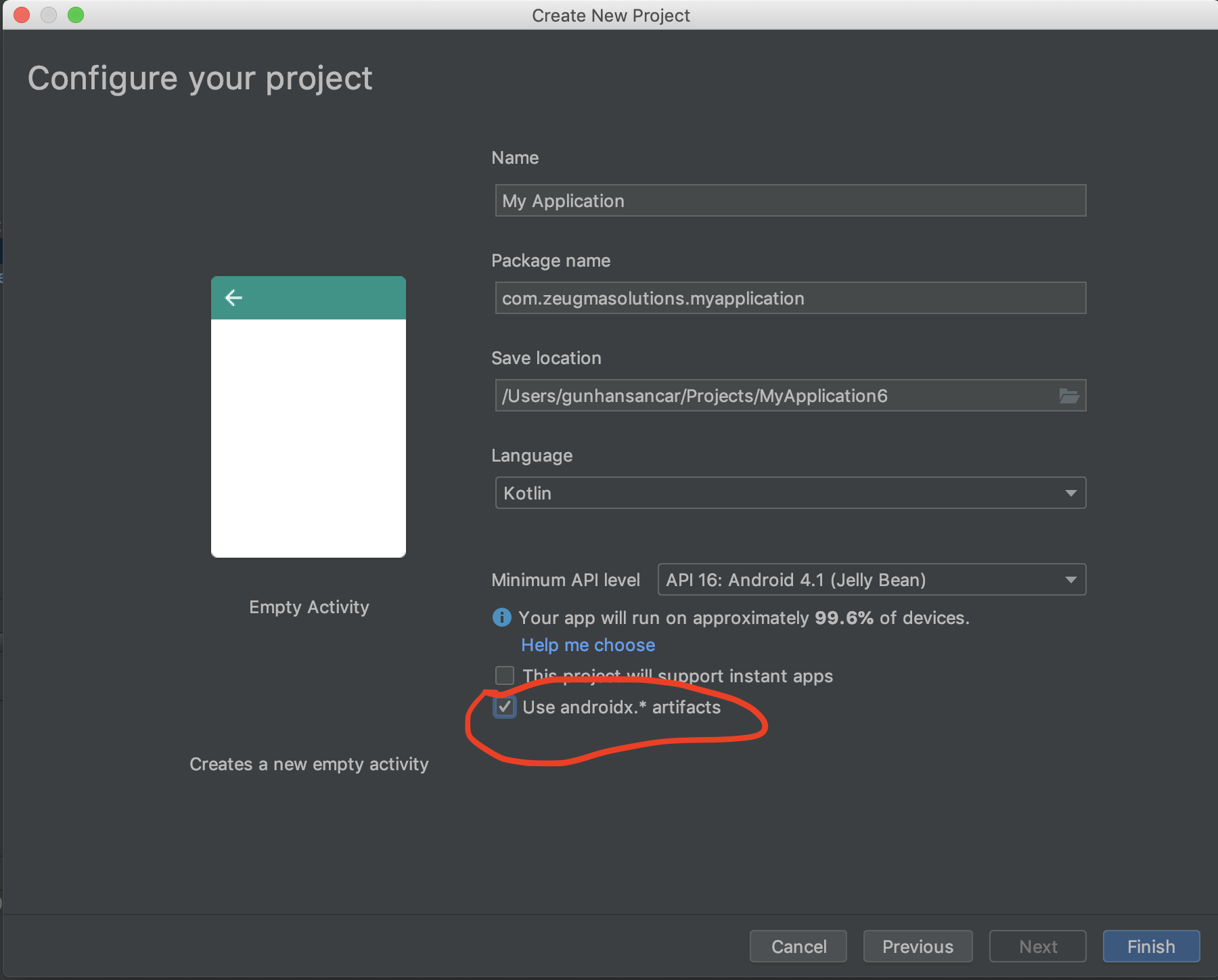The width and height of the screenshot is (1218, 980).
Task: Enable This project will support instant apps
Action: point(505,675)
